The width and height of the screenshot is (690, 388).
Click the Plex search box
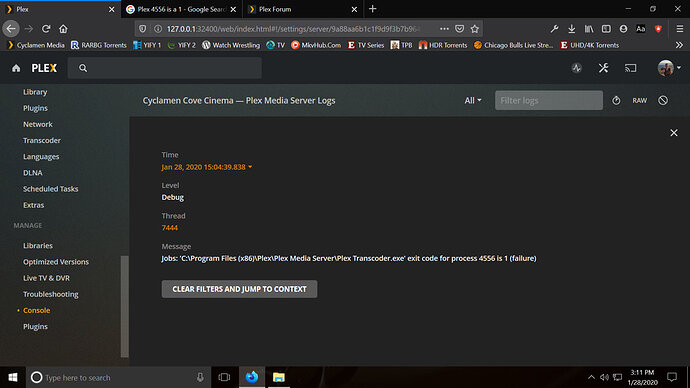tap(165, 68)
